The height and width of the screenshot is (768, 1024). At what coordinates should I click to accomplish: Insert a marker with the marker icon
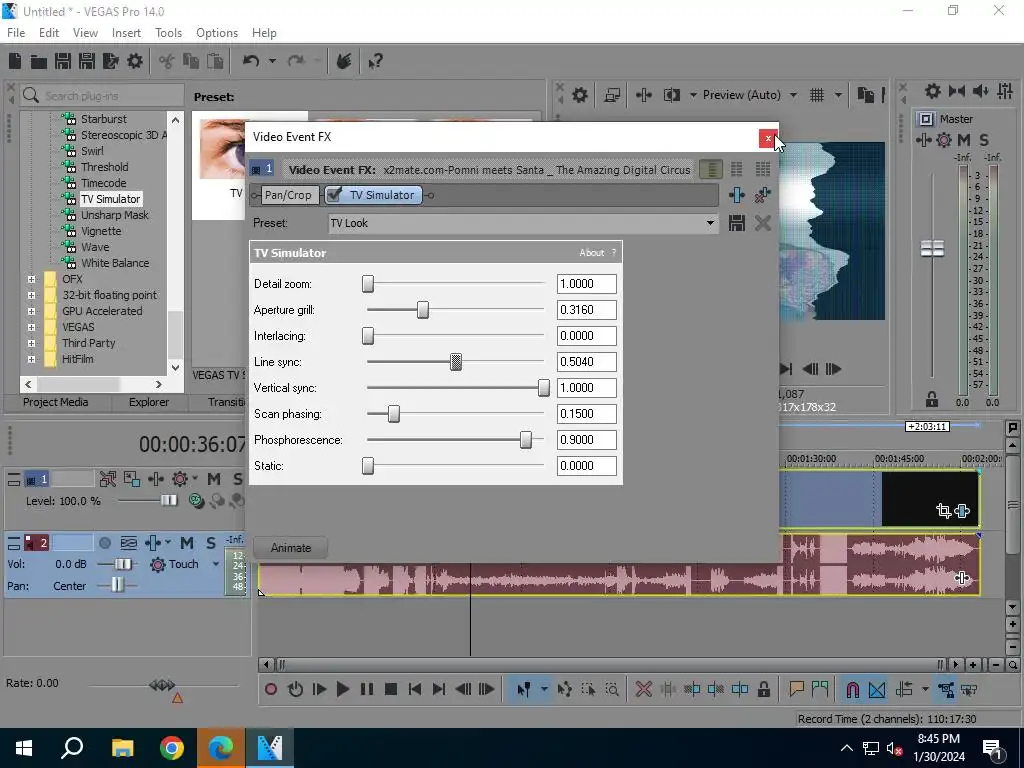[796, 689]
